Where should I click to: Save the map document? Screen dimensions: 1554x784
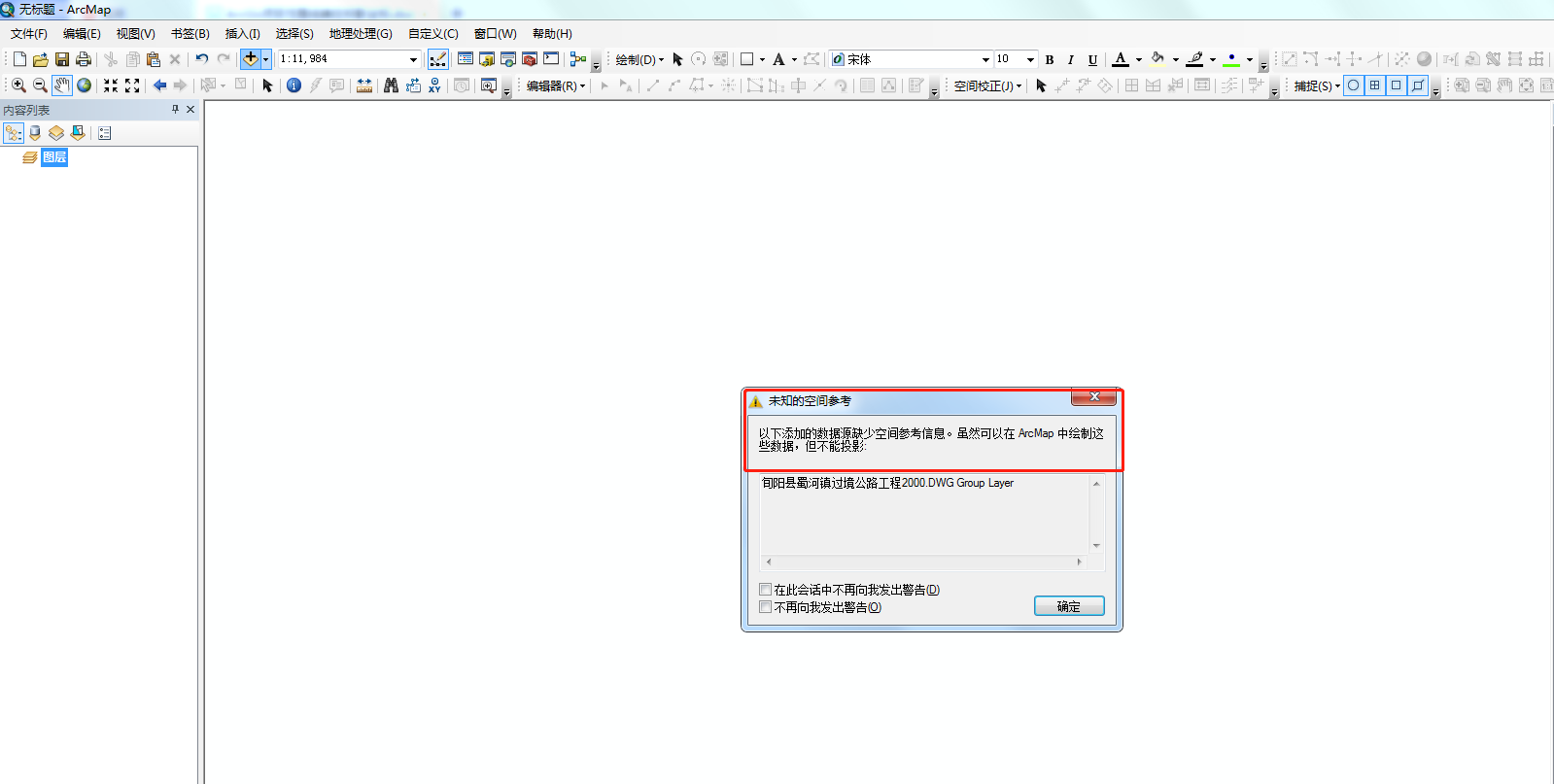pos(62,59)
